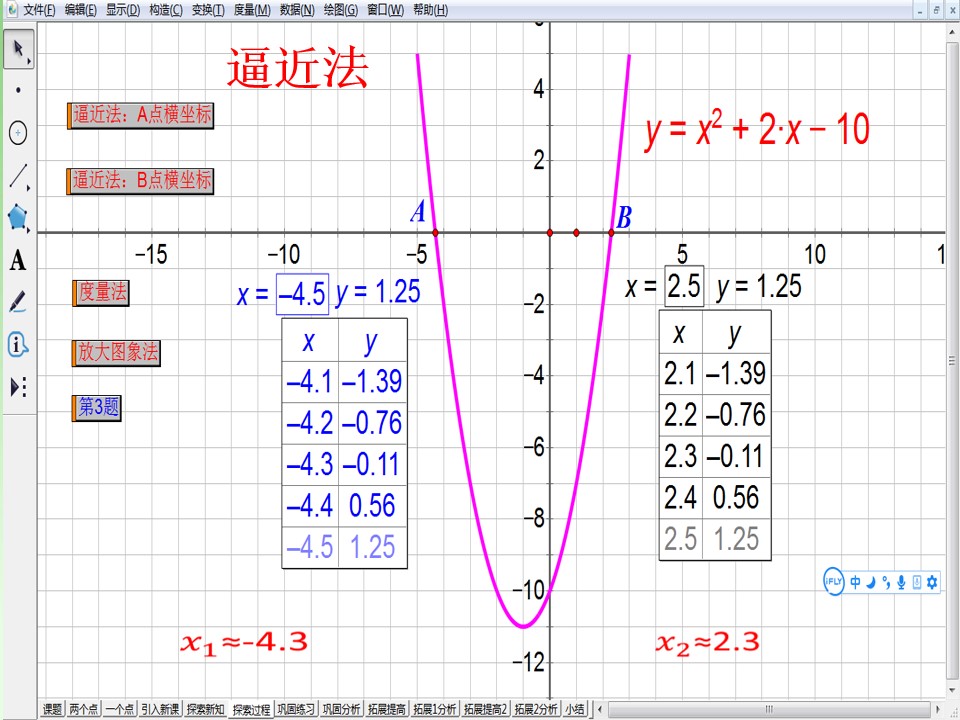
Task: Toggle the punctuation mode icon
Action: [887, 582]
